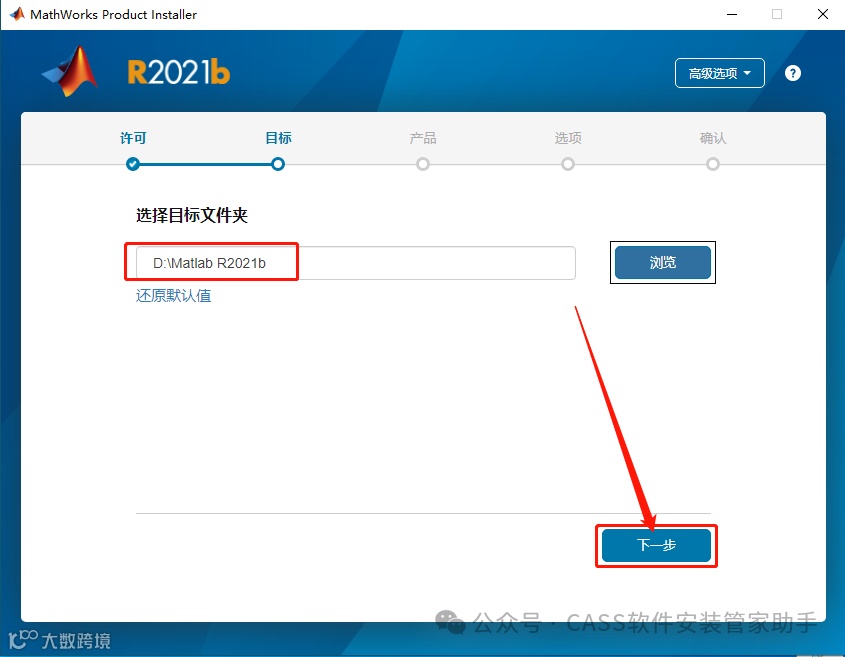This screenshot has height=657, width=845.
Task: Click the 还原默认值 link
Action: click(x=174, y=295)
